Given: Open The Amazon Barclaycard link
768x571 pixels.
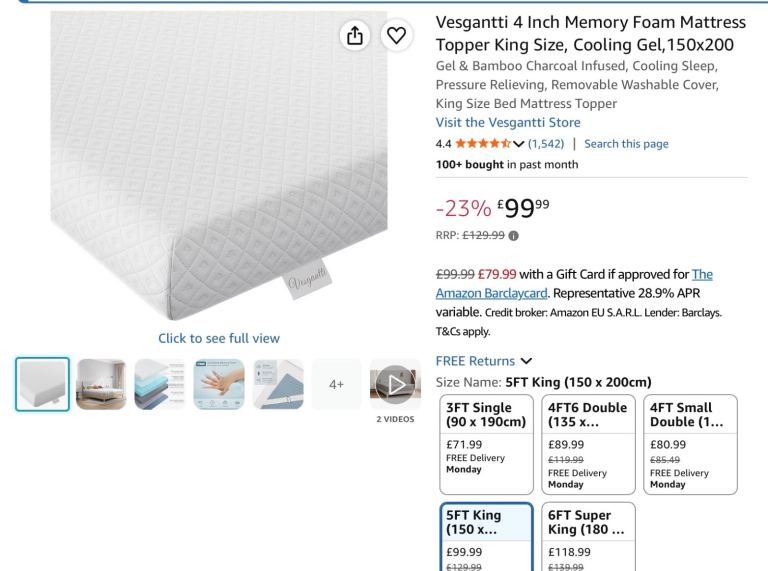Looking at the screenshot, I should pyautogui.click(x=574, y=284).
